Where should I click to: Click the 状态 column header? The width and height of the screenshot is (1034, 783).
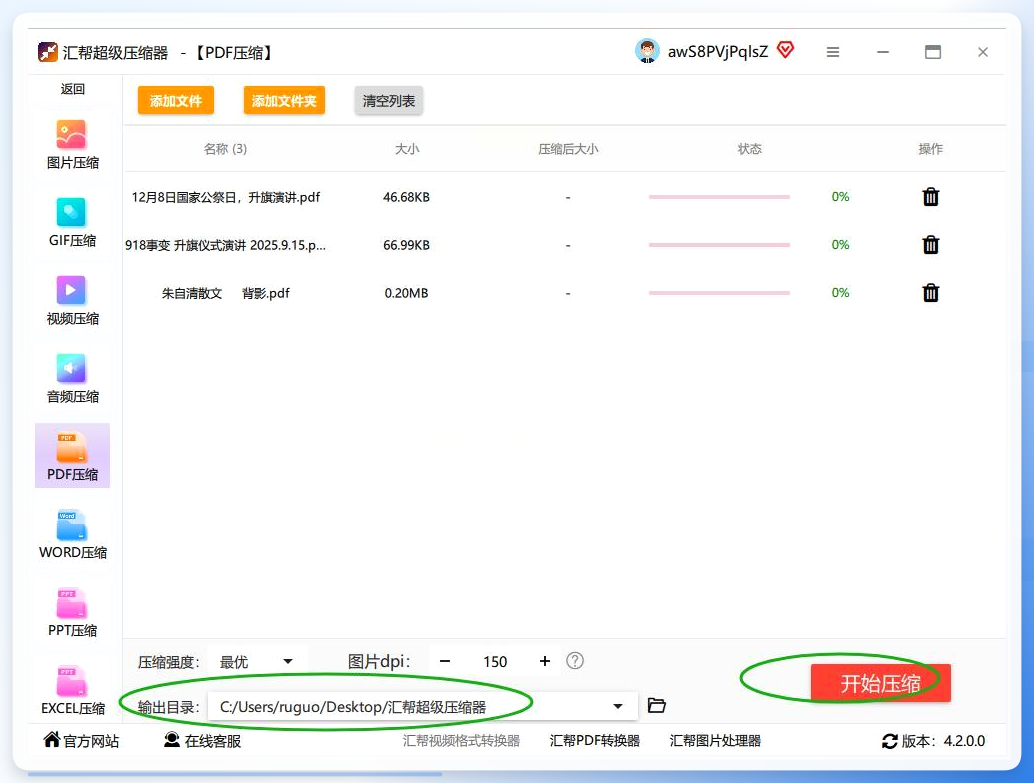pos(749,149)
